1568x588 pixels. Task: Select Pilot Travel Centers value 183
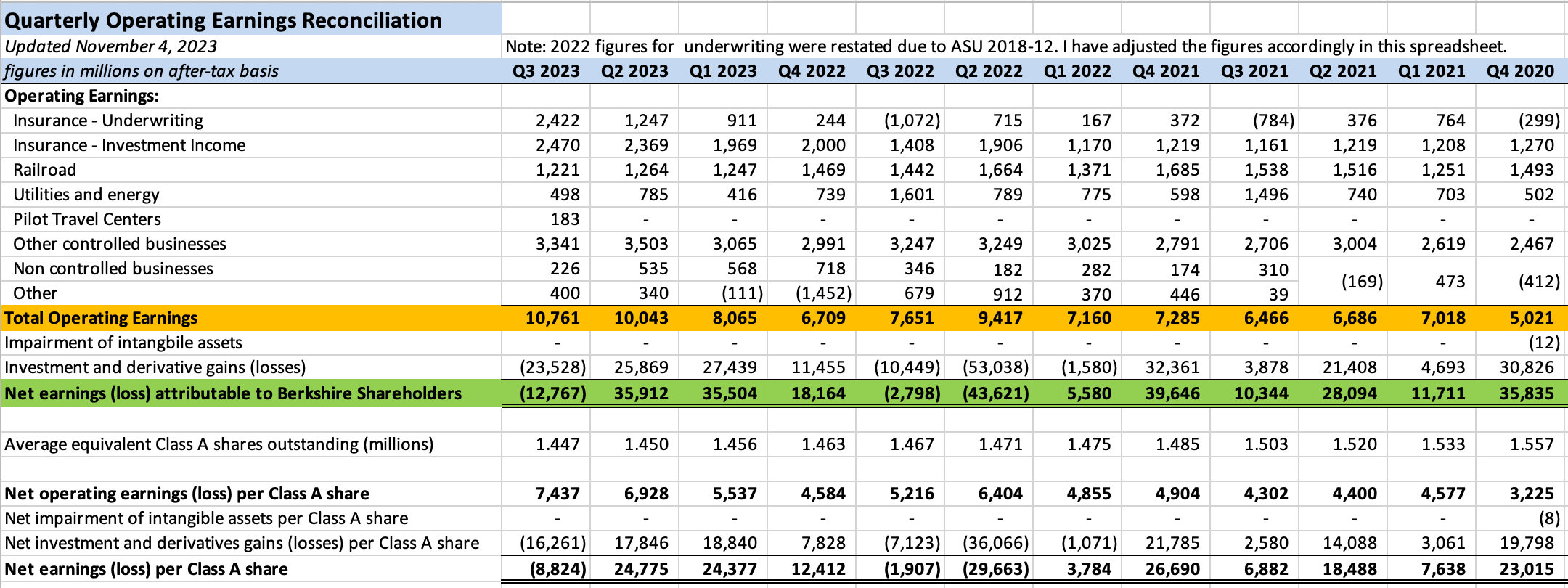click(564, 219)
